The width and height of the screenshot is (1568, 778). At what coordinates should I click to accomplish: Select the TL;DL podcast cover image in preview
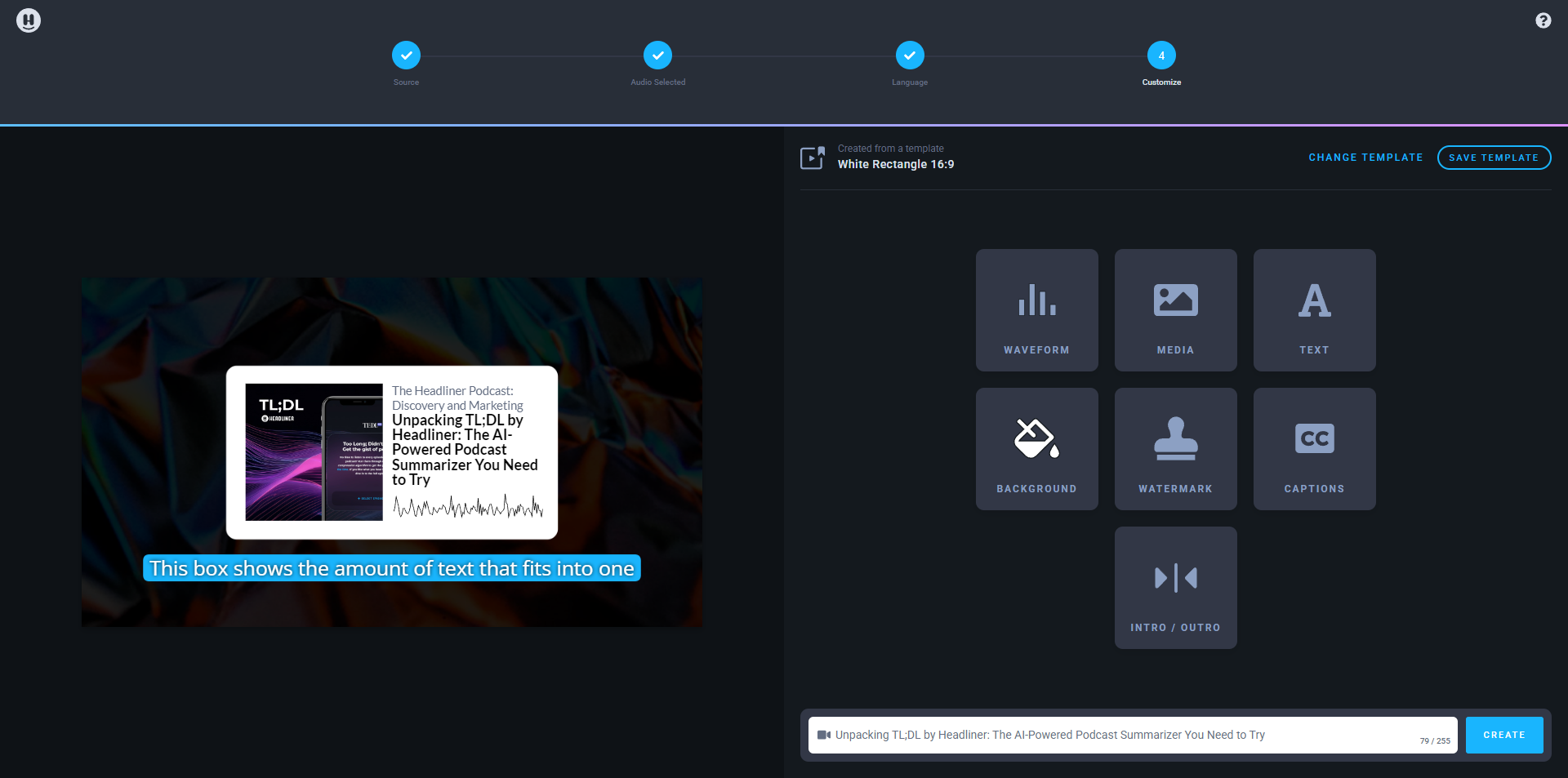(x=314, y=452)
